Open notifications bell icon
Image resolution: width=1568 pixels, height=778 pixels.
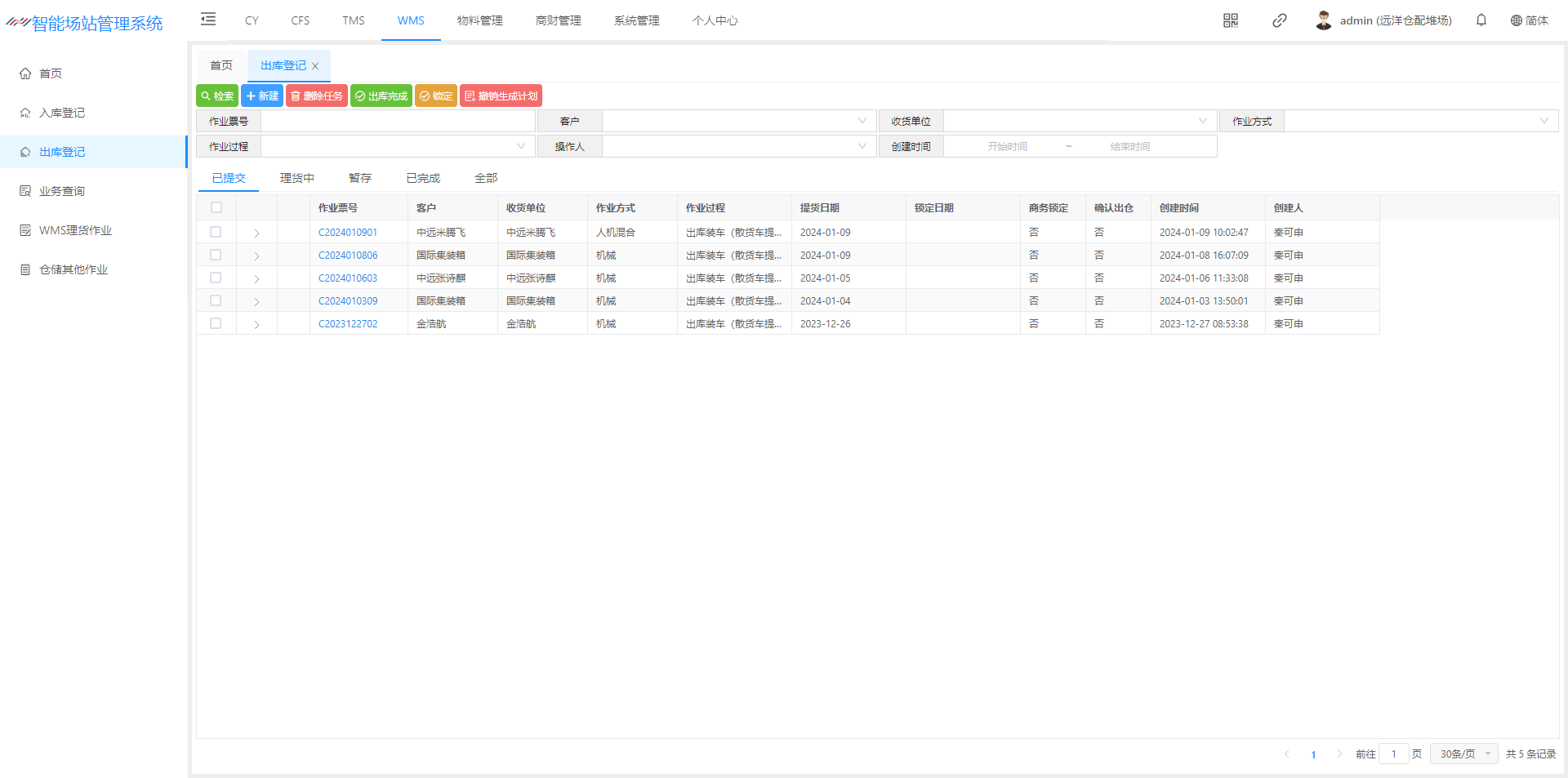1481,20
